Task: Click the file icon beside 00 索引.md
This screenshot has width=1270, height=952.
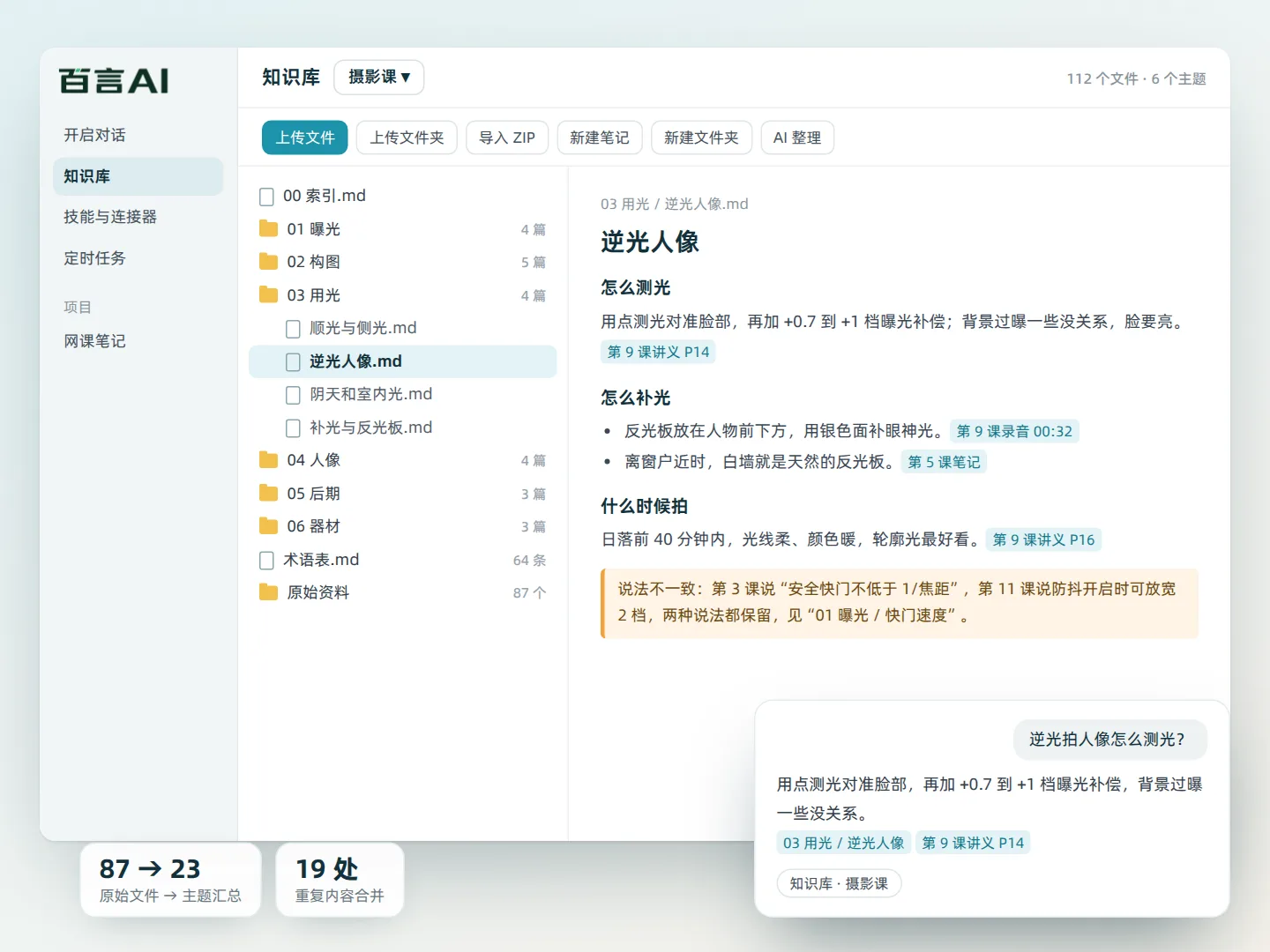Action: coord(266,196)
